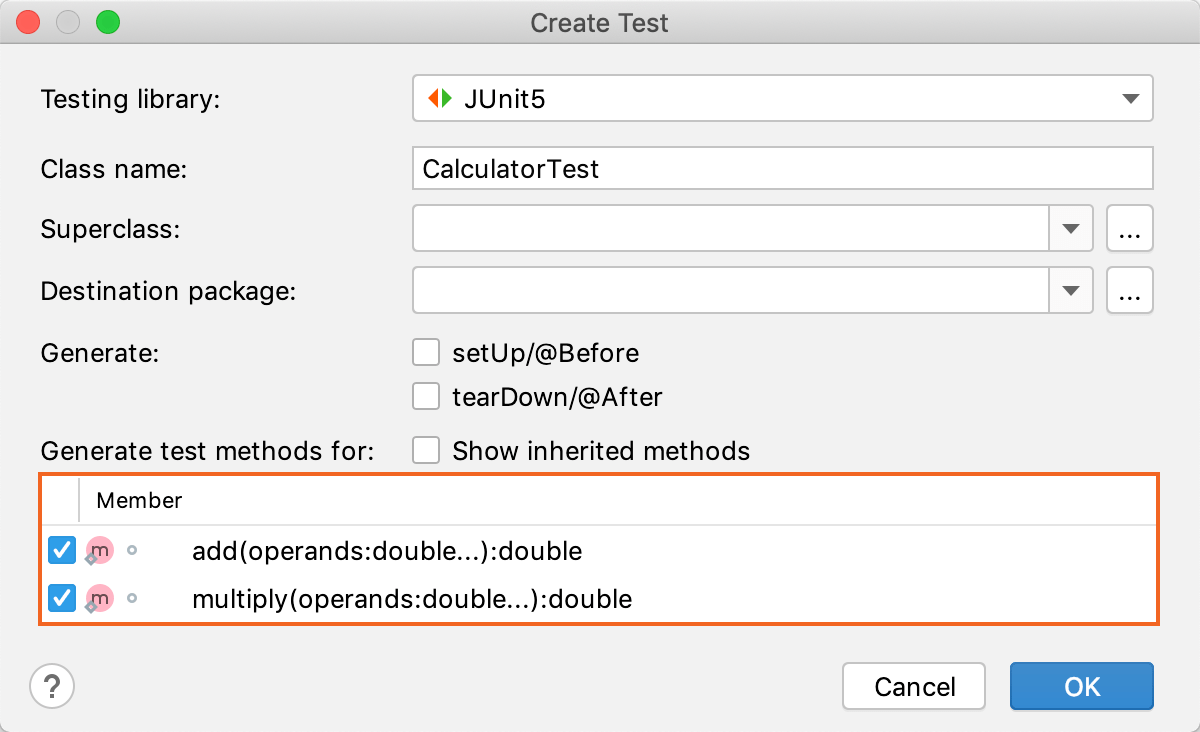Image resolution: width=1200 pixels, height=732 pixels.
Task: Confirm test creation with OK
Action: coord(1081,686)
